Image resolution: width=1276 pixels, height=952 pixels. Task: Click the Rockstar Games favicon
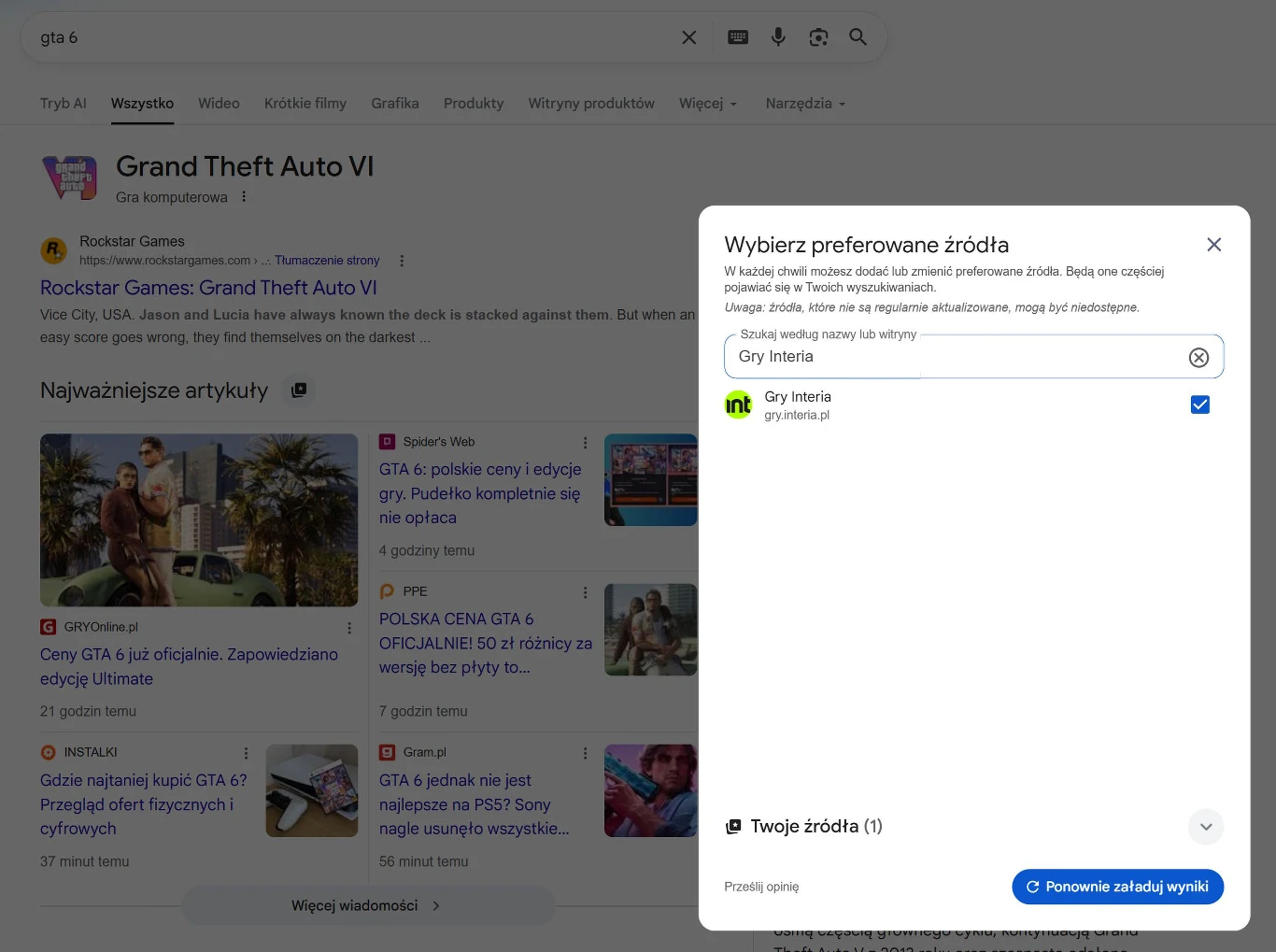click(x=54, y=250)
